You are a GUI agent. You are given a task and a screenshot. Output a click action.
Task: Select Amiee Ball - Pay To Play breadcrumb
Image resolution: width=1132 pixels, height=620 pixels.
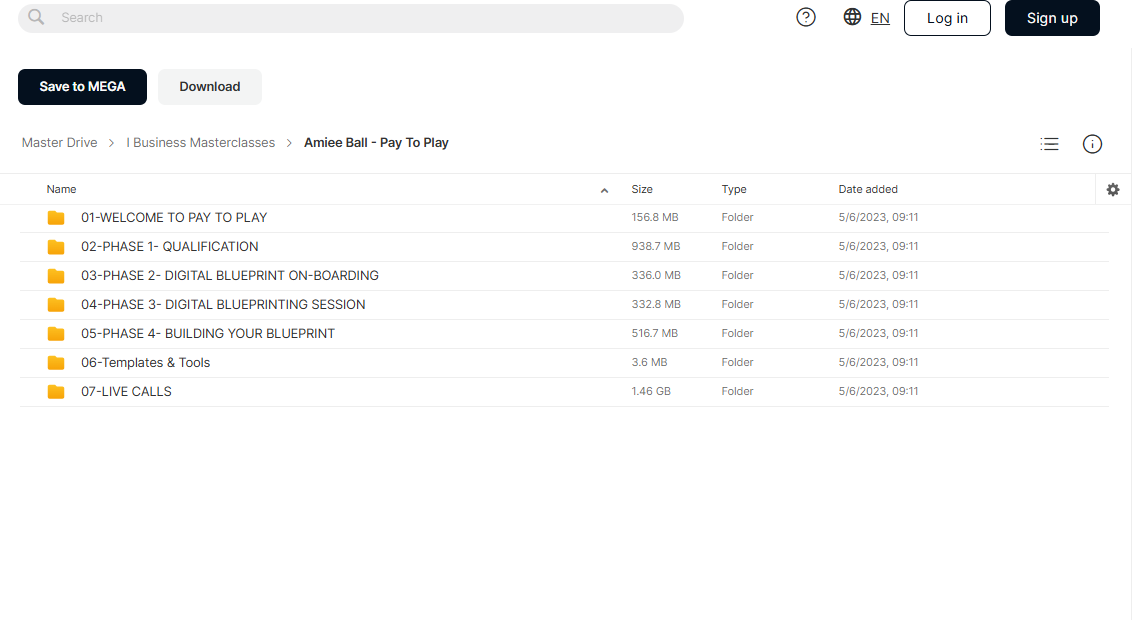coord(376,143)
